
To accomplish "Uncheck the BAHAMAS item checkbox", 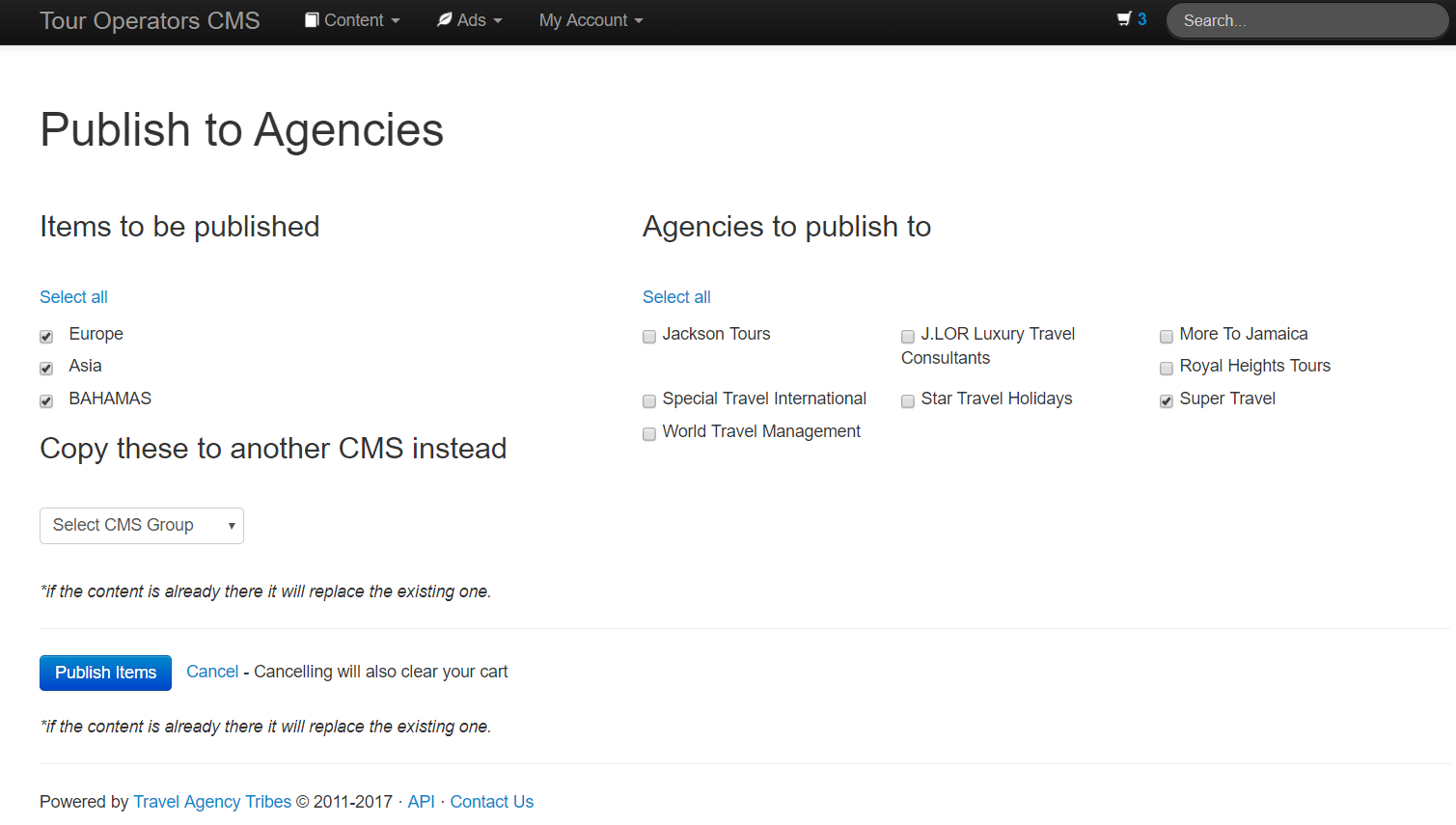I will tap(46, 401).
